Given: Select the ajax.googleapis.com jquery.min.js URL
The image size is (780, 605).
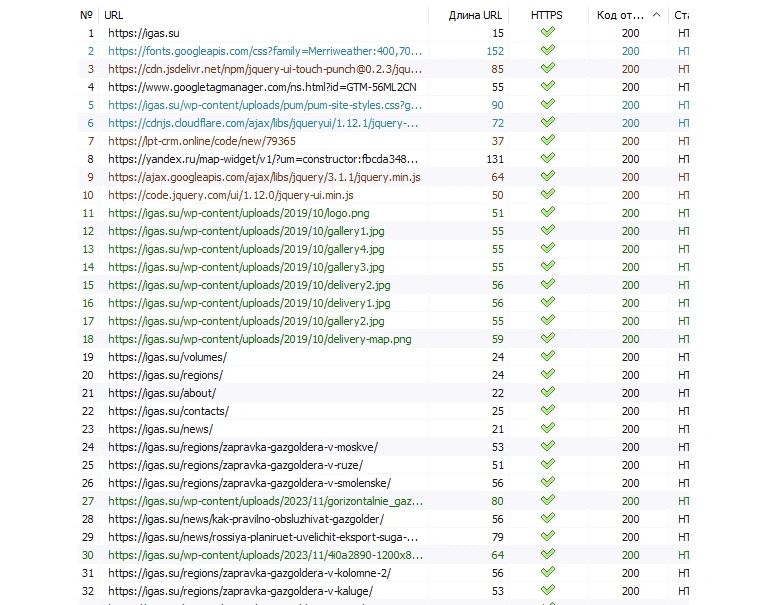Looking at the screenshot, I should [x=264, y=177].
